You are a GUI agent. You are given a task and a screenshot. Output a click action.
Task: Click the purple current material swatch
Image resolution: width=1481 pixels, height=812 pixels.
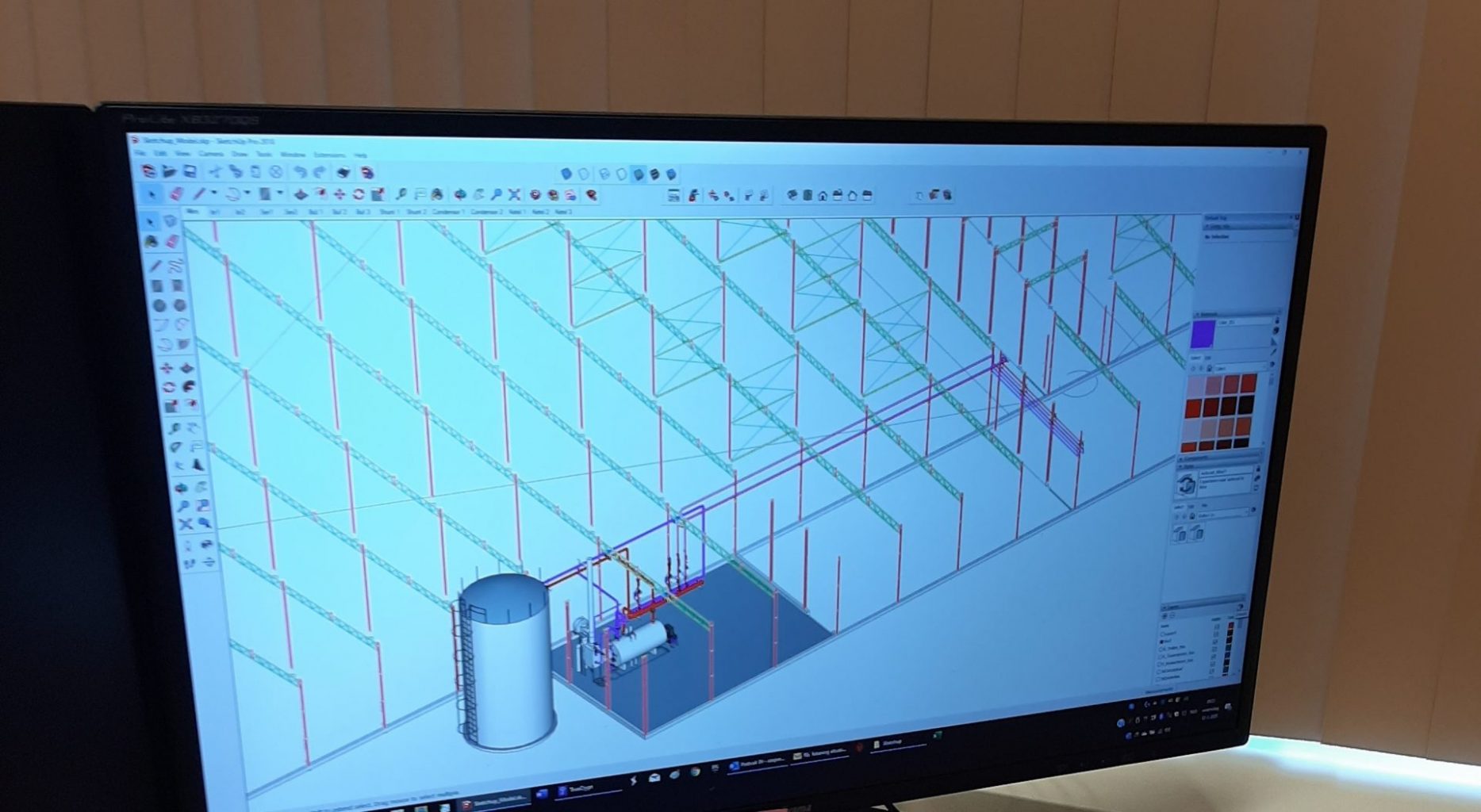pos(1203,334)
